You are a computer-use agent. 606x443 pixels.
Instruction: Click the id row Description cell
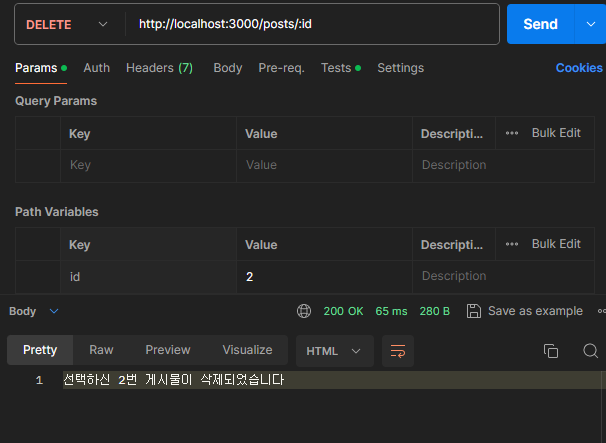point(503,277)
